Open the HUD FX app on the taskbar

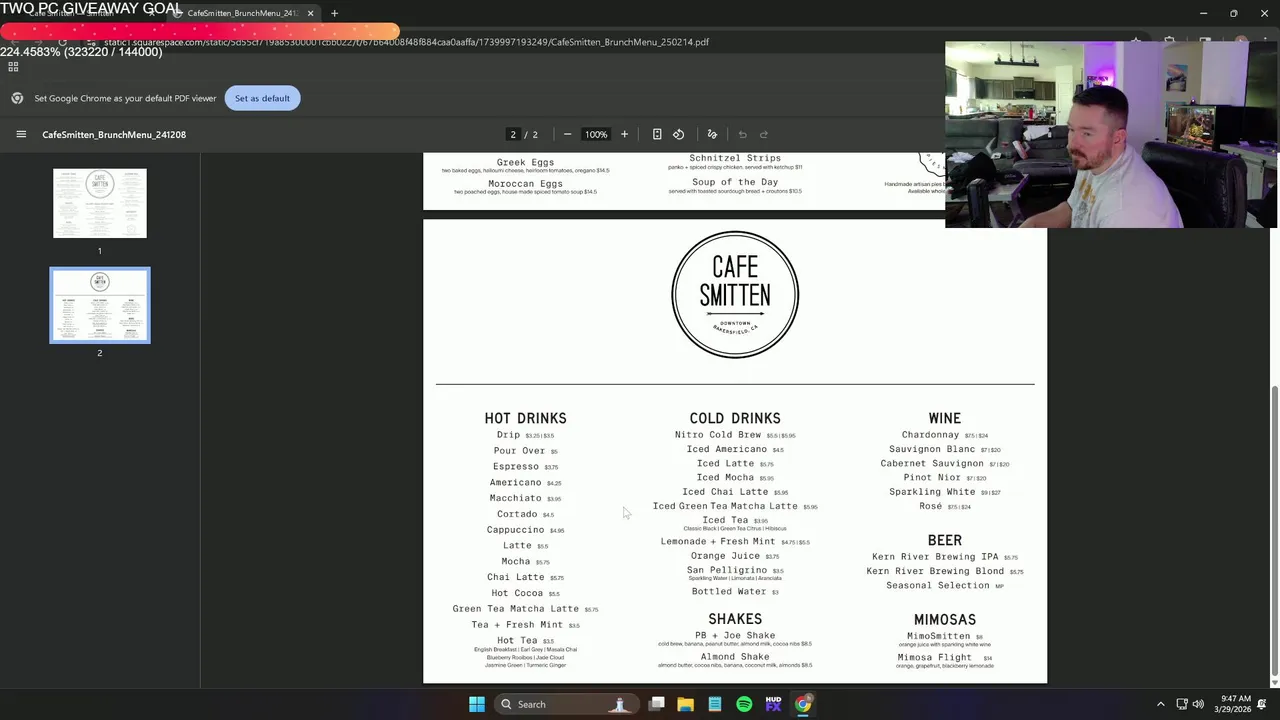773,704
